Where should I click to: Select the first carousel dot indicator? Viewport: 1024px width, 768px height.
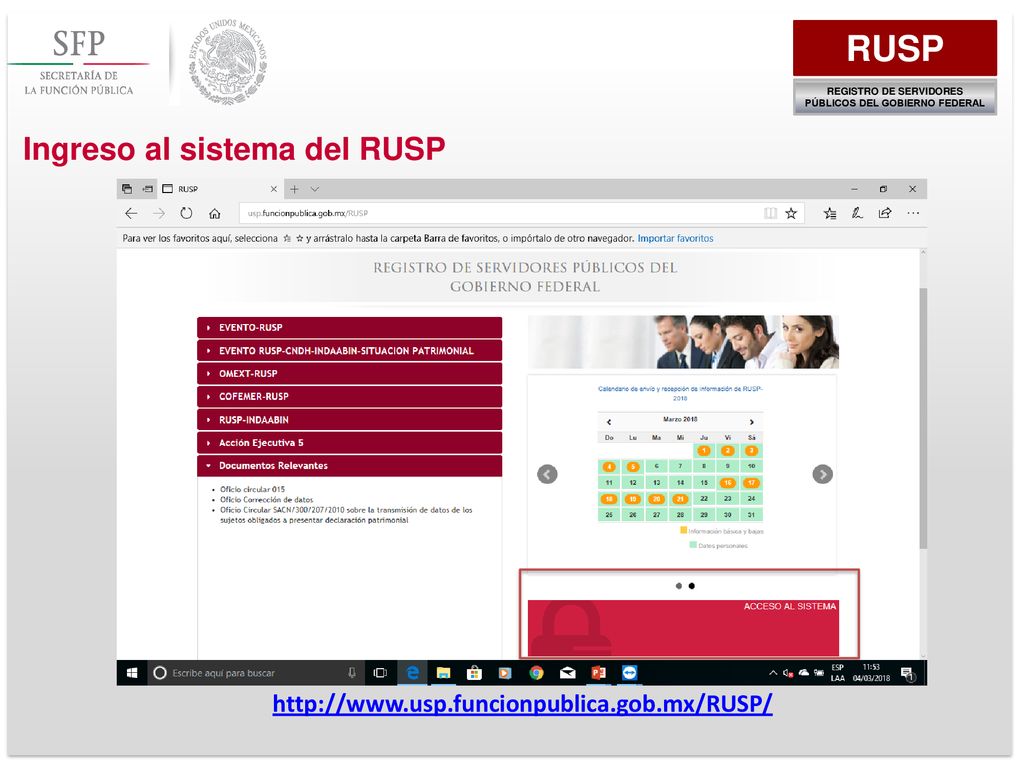pyautogui.click(x=679, y=586)
